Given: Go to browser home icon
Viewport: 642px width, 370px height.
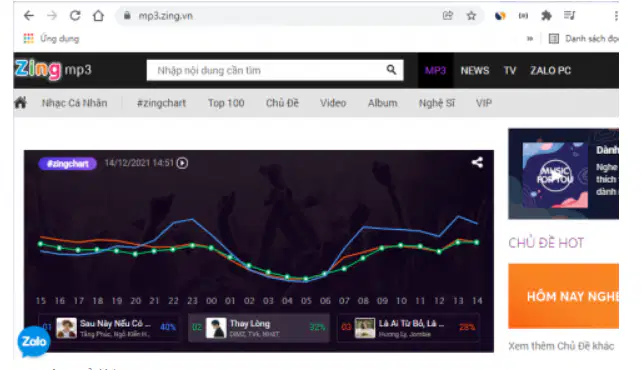Looking at the screenshot, I should tap(98, 16).
